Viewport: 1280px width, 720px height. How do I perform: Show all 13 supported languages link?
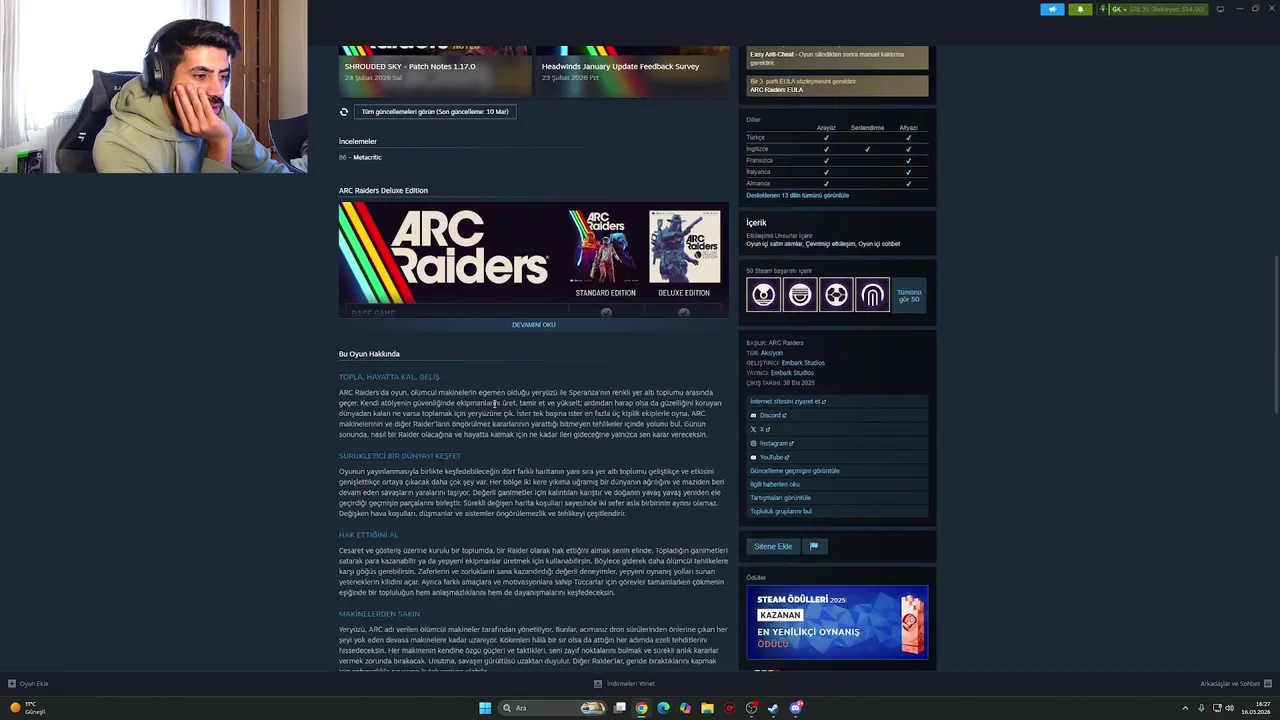coord(797,195)
